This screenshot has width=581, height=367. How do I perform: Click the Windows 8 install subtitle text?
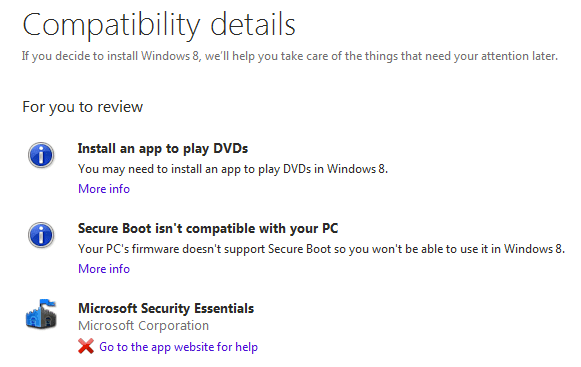[x=290, y=56]
